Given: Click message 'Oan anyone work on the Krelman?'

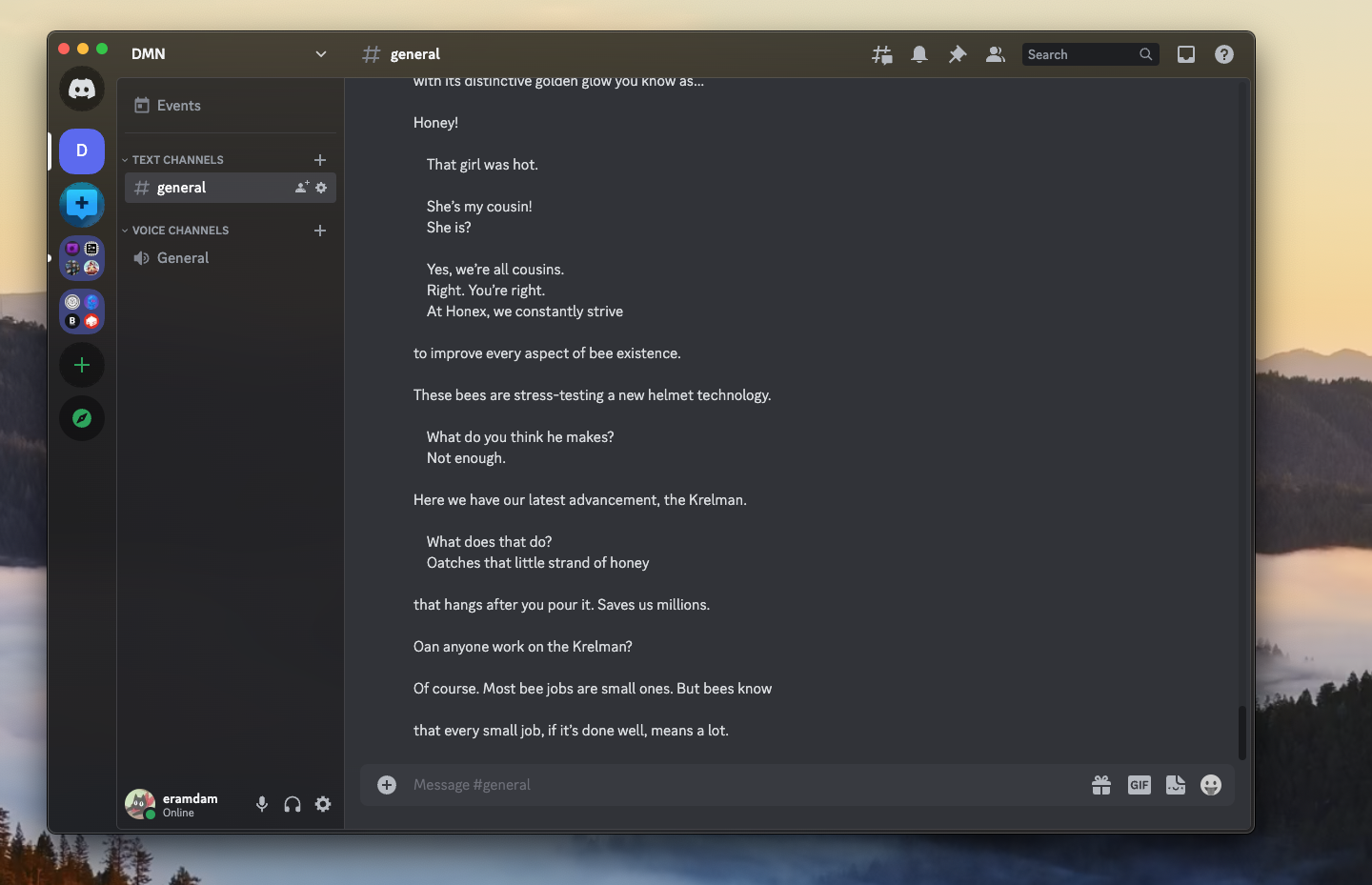Looking at the screenshot, I should pyautogui.click(x=523, y=647).
